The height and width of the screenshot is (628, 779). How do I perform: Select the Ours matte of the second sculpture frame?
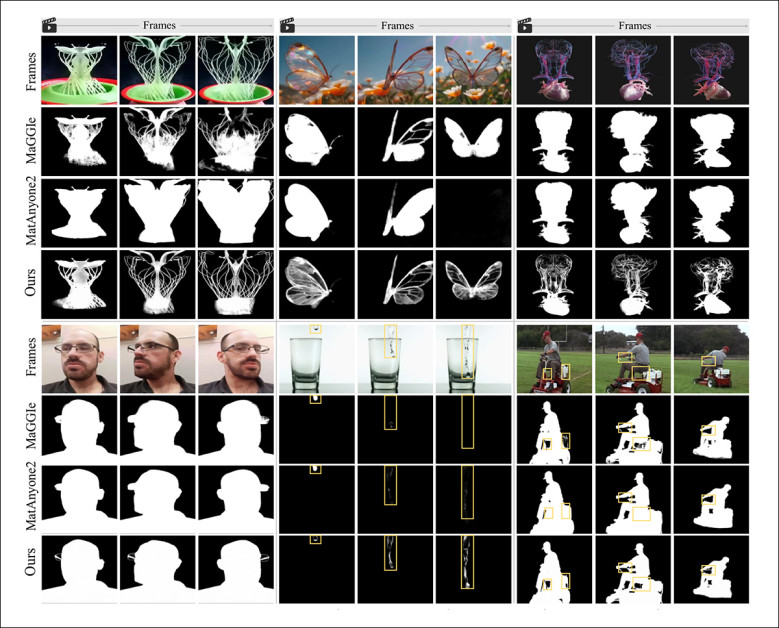point(157,284)
